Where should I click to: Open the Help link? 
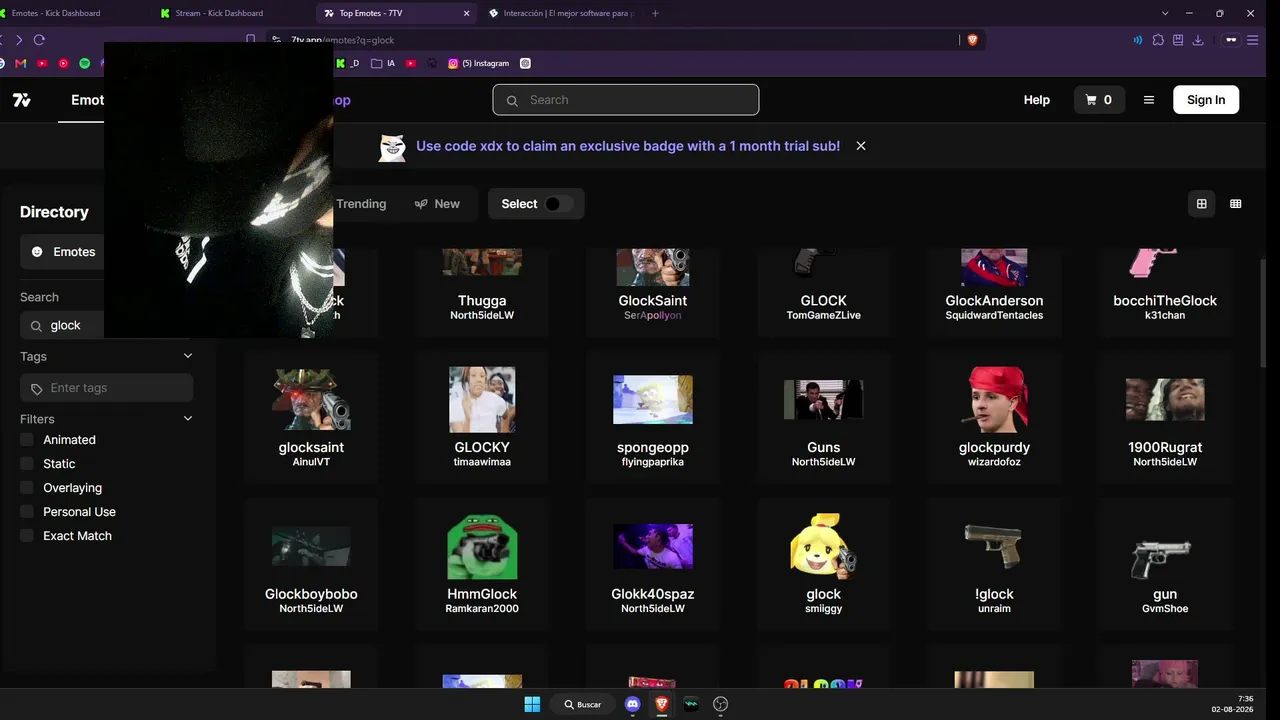coord(1037,100)
